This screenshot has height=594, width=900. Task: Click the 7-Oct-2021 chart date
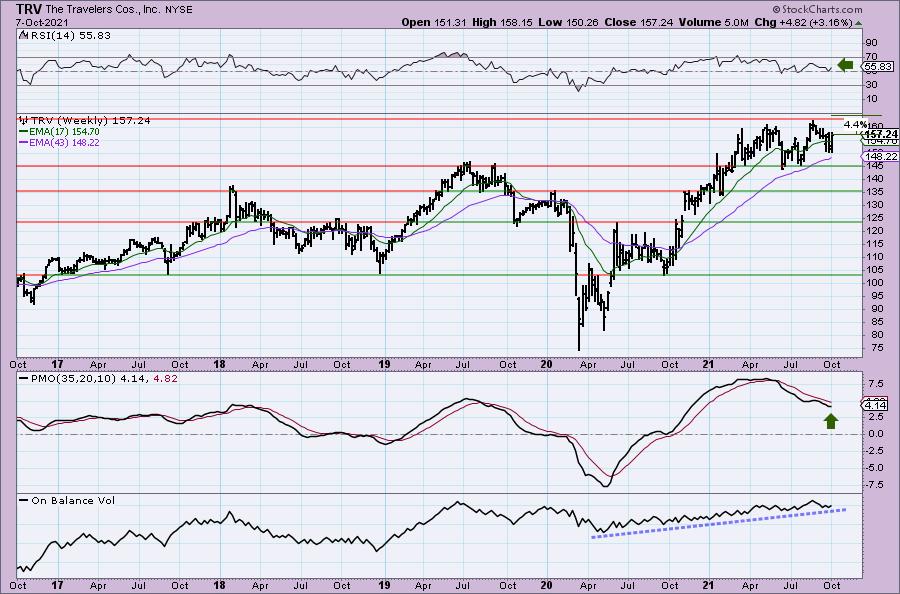tap(42, 22)
